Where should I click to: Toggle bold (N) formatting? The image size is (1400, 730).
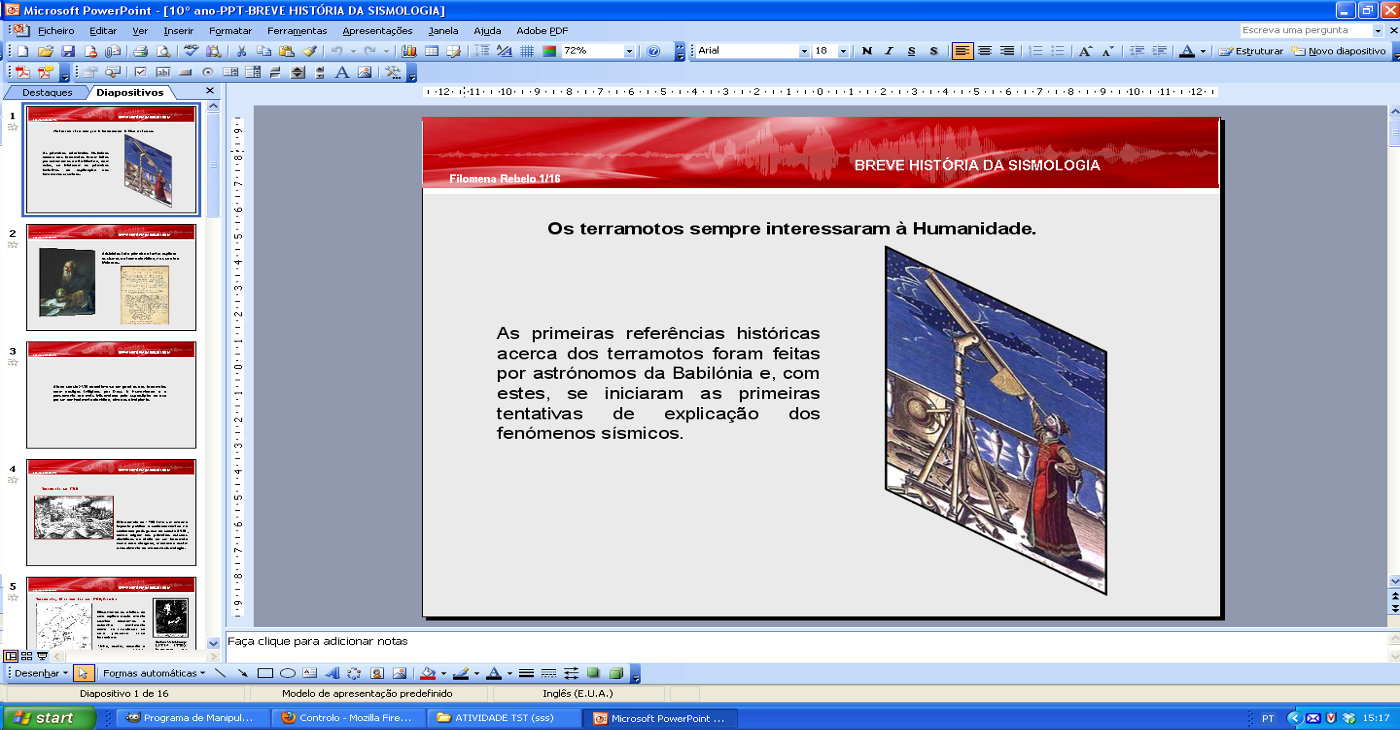(x=867, y=51)
